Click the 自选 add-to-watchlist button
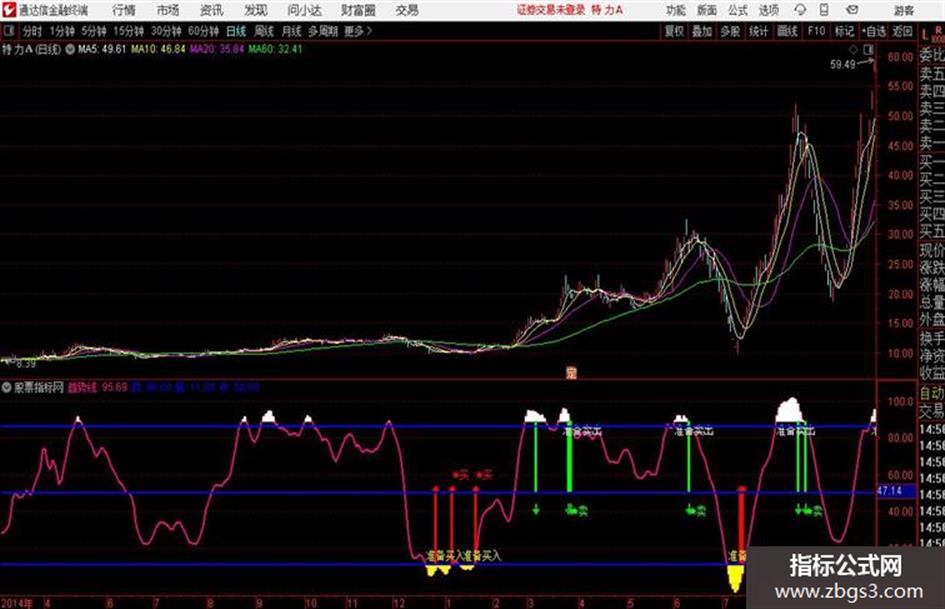Screen dimensions: 945x609 tap(874, 31)
